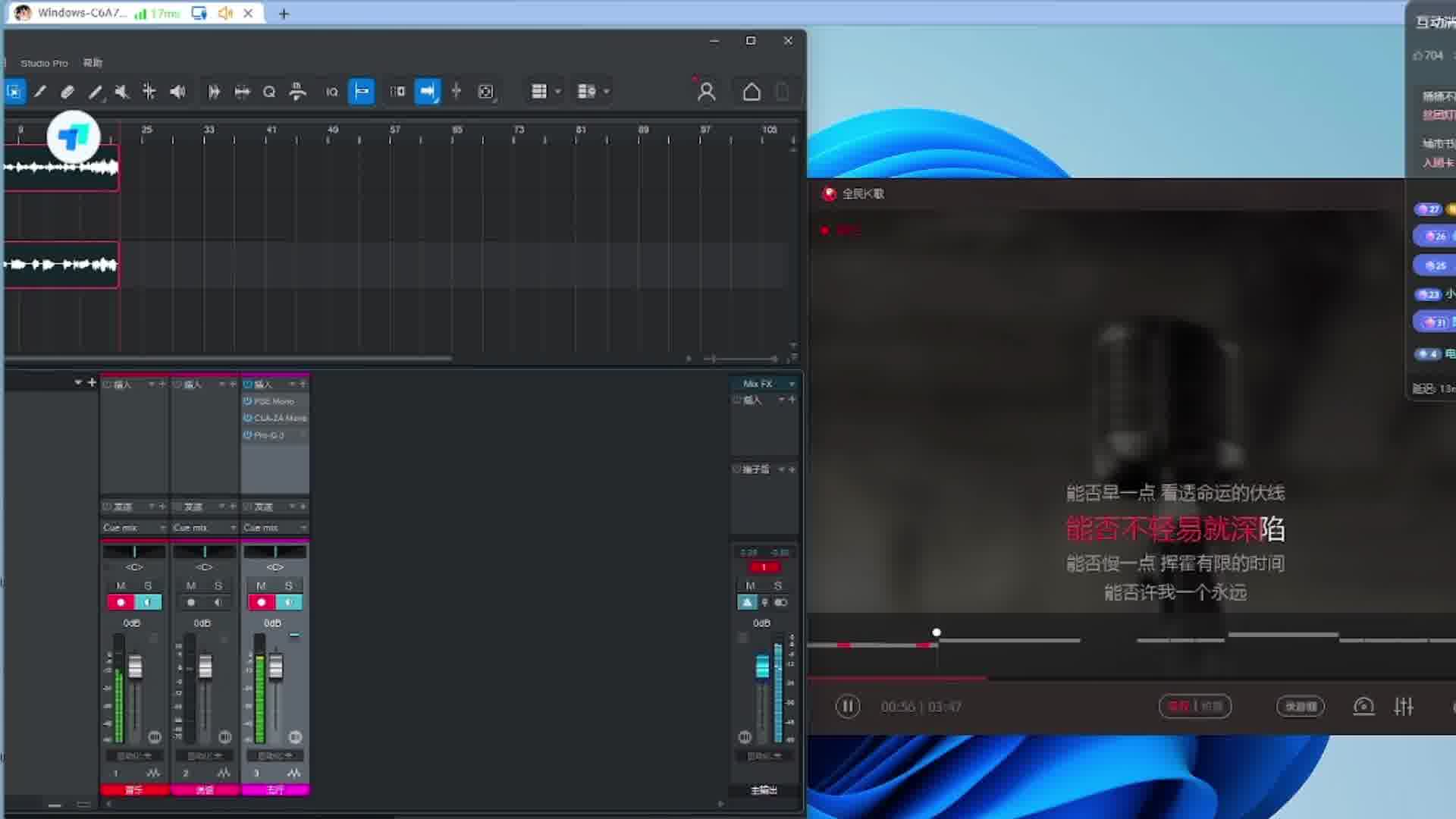
Task: Solo the third mixer channel
Action: click(287, 585)
